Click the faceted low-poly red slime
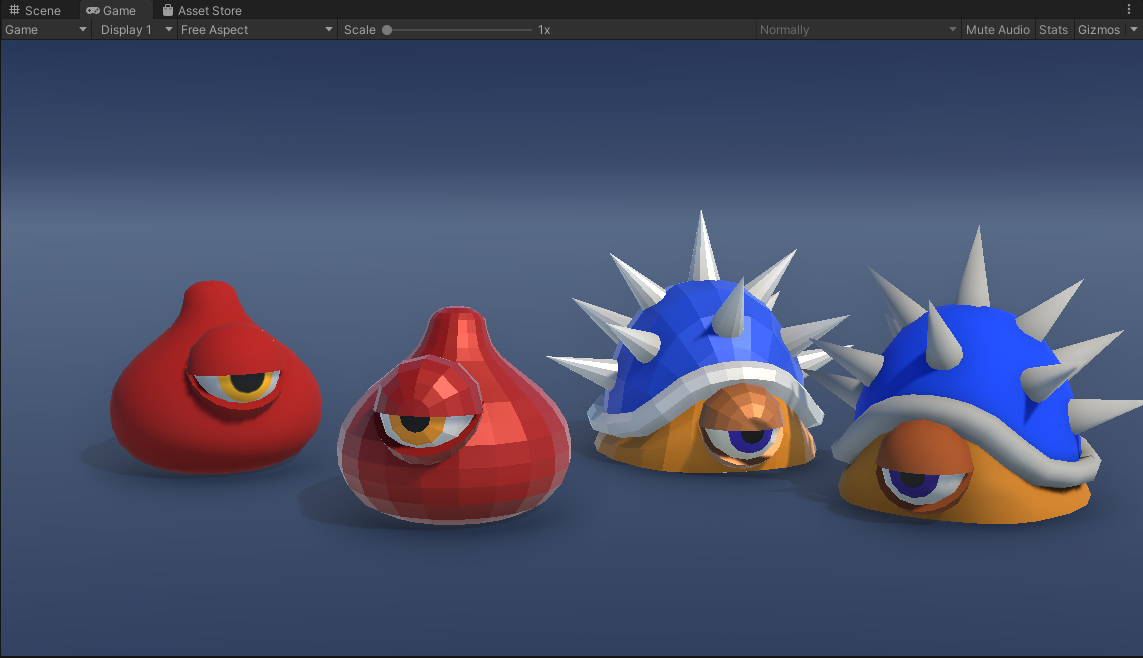 454,415
